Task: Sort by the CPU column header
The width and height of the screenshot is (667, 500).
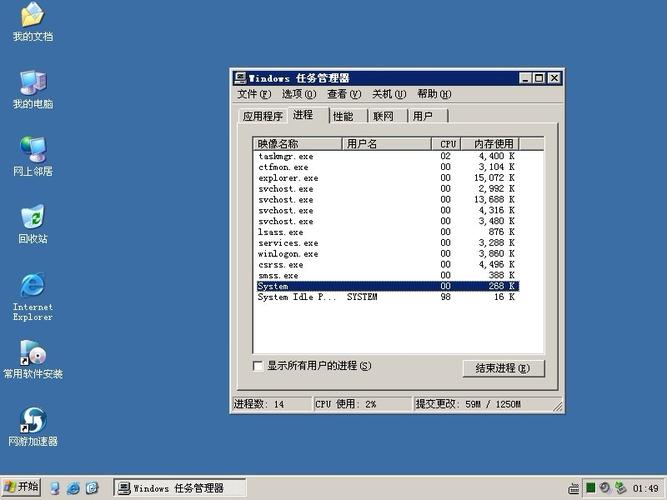Action: point(447,144)
